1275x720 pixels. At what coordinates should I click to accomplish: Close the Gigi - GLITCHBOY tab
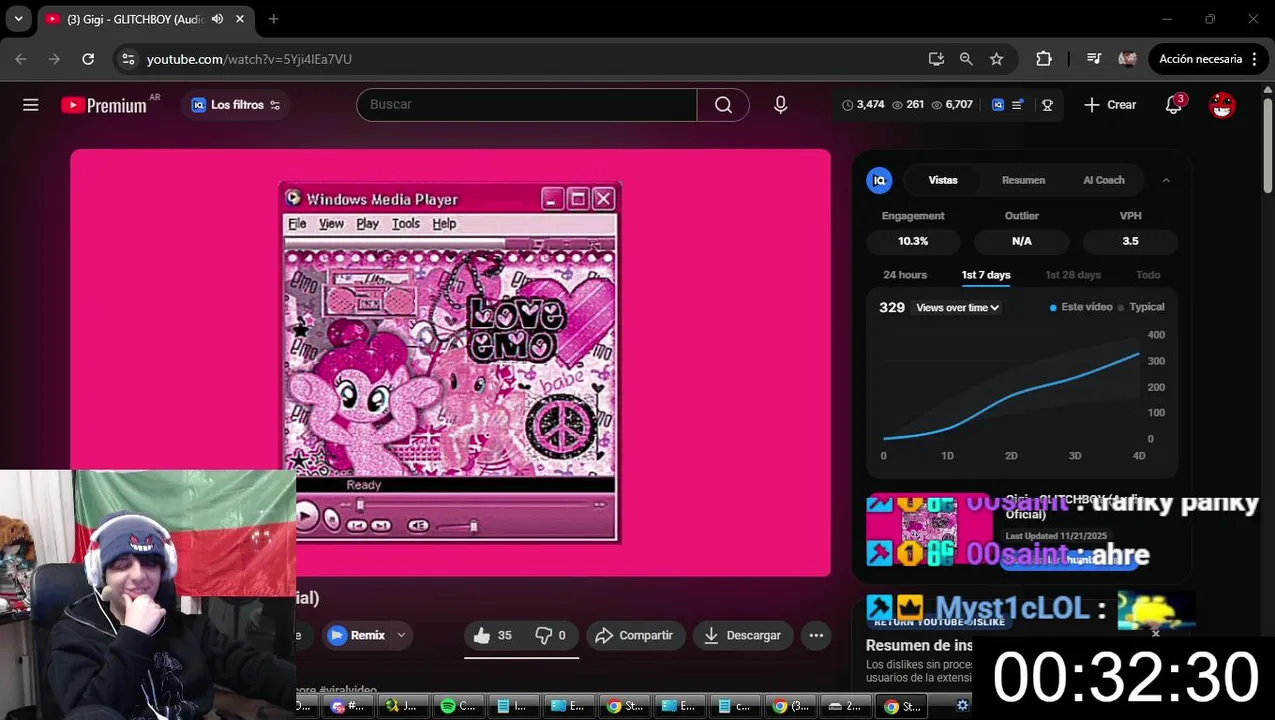point(240,19)
